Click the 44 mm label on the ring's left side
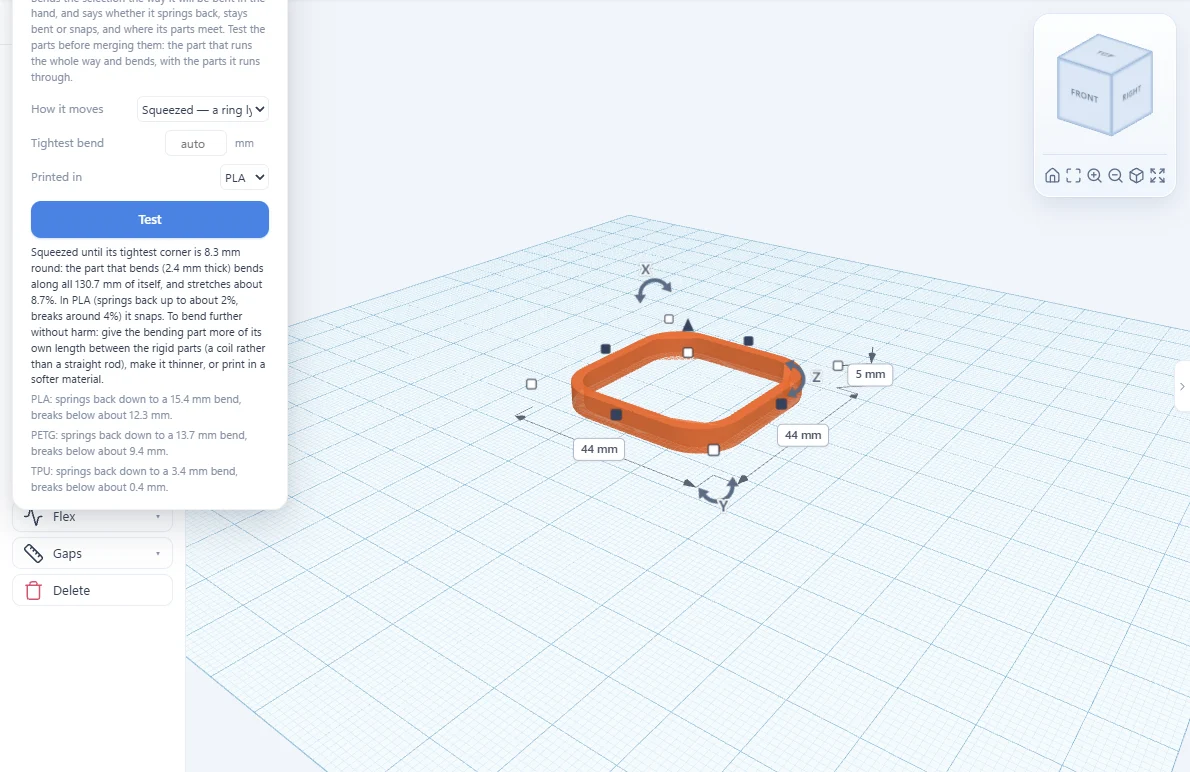The width and height of the screenshot is (1190, 772). (599, 449)
